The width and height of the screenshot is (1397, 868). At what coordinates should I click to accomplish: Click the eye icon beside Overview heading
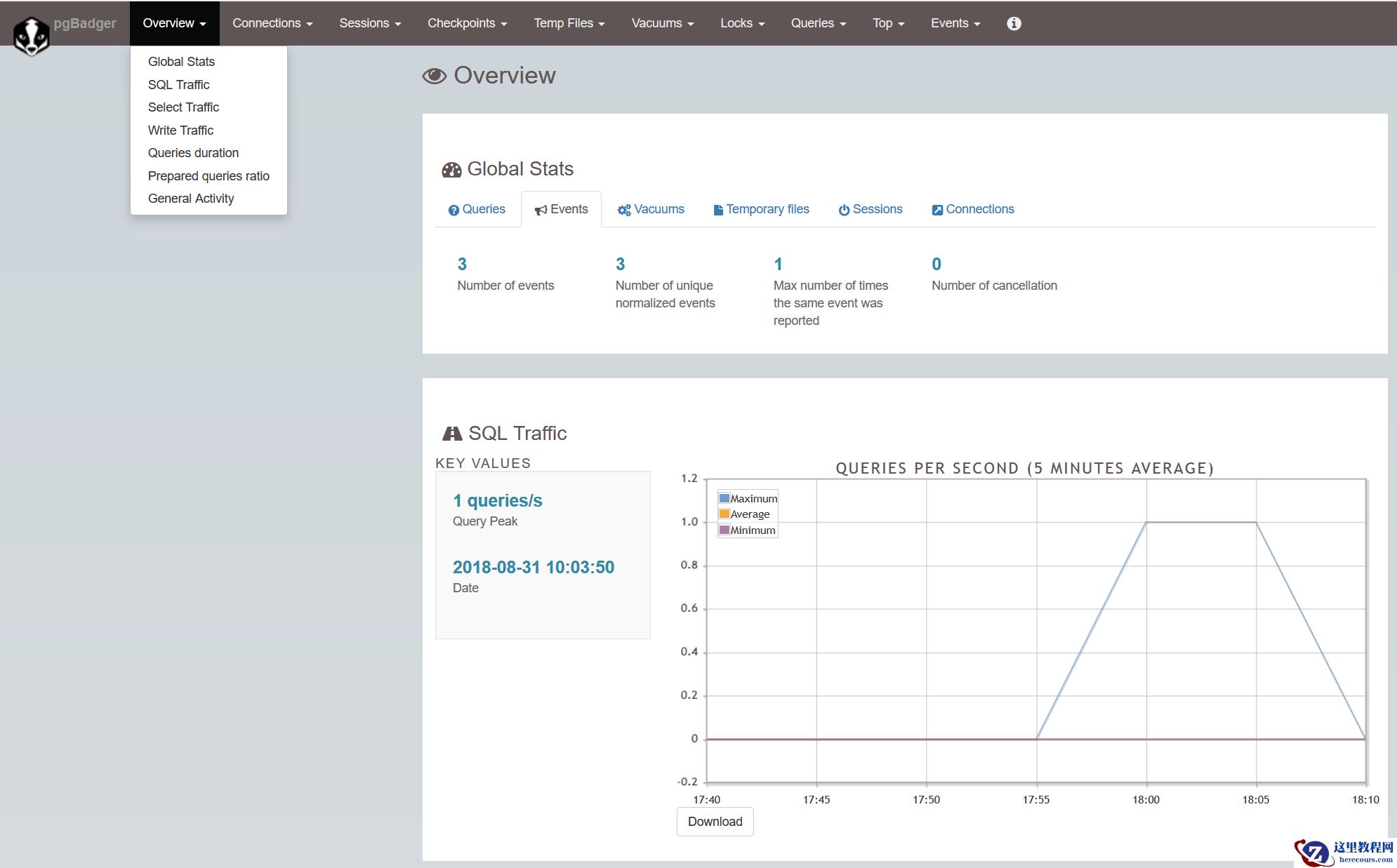pyautogui.click(x=434, y=76)
